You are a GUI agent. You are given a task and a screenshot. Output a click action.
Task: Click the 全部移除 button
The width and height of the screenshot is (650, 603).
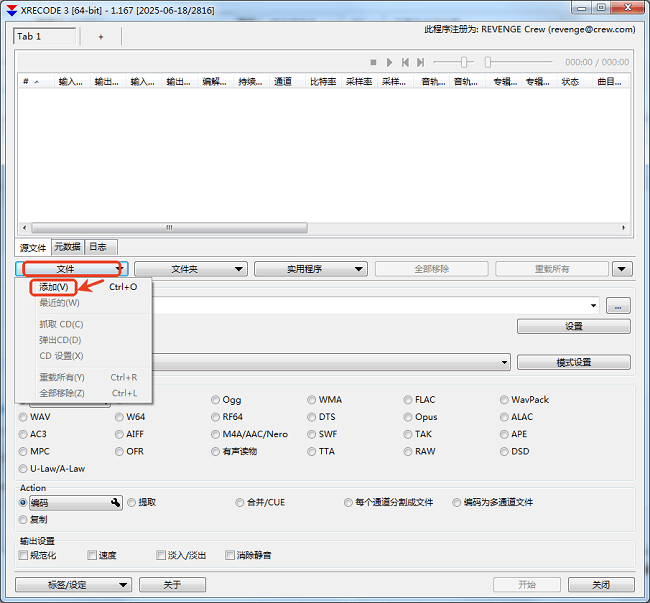pos(432,269)
